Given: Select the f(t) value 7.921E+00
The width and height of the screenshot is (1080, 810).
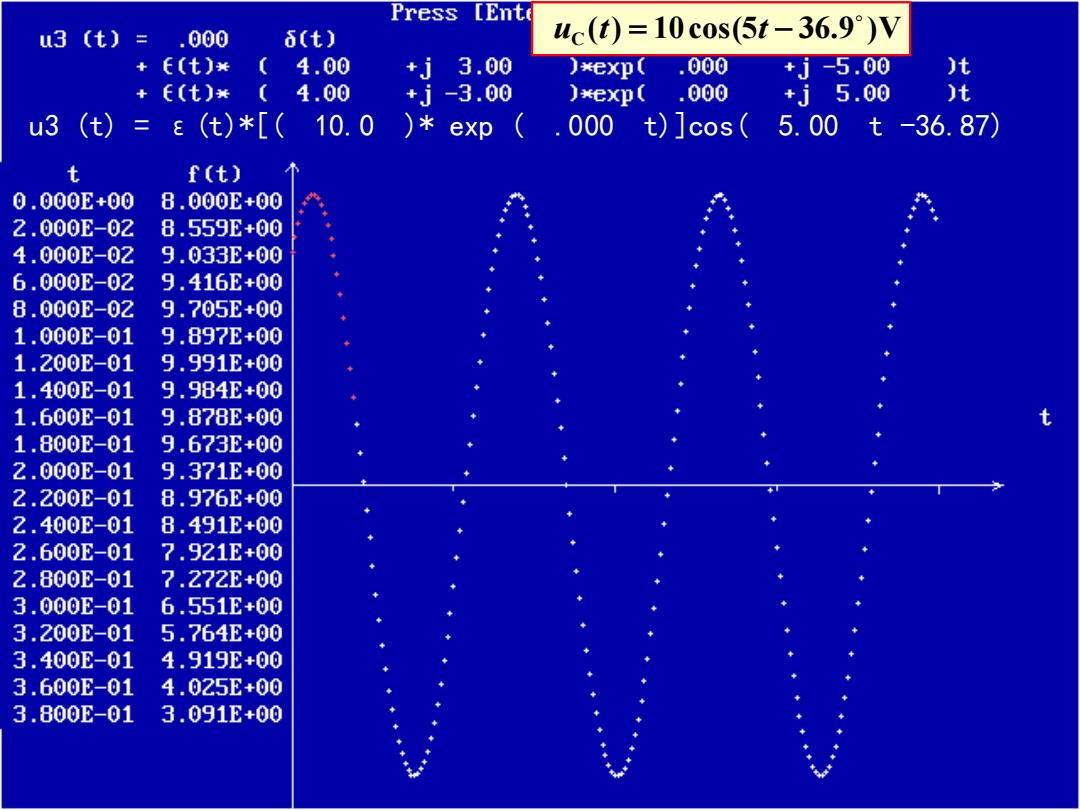Looking at the screenshot, I should click(x=222, y=552).
